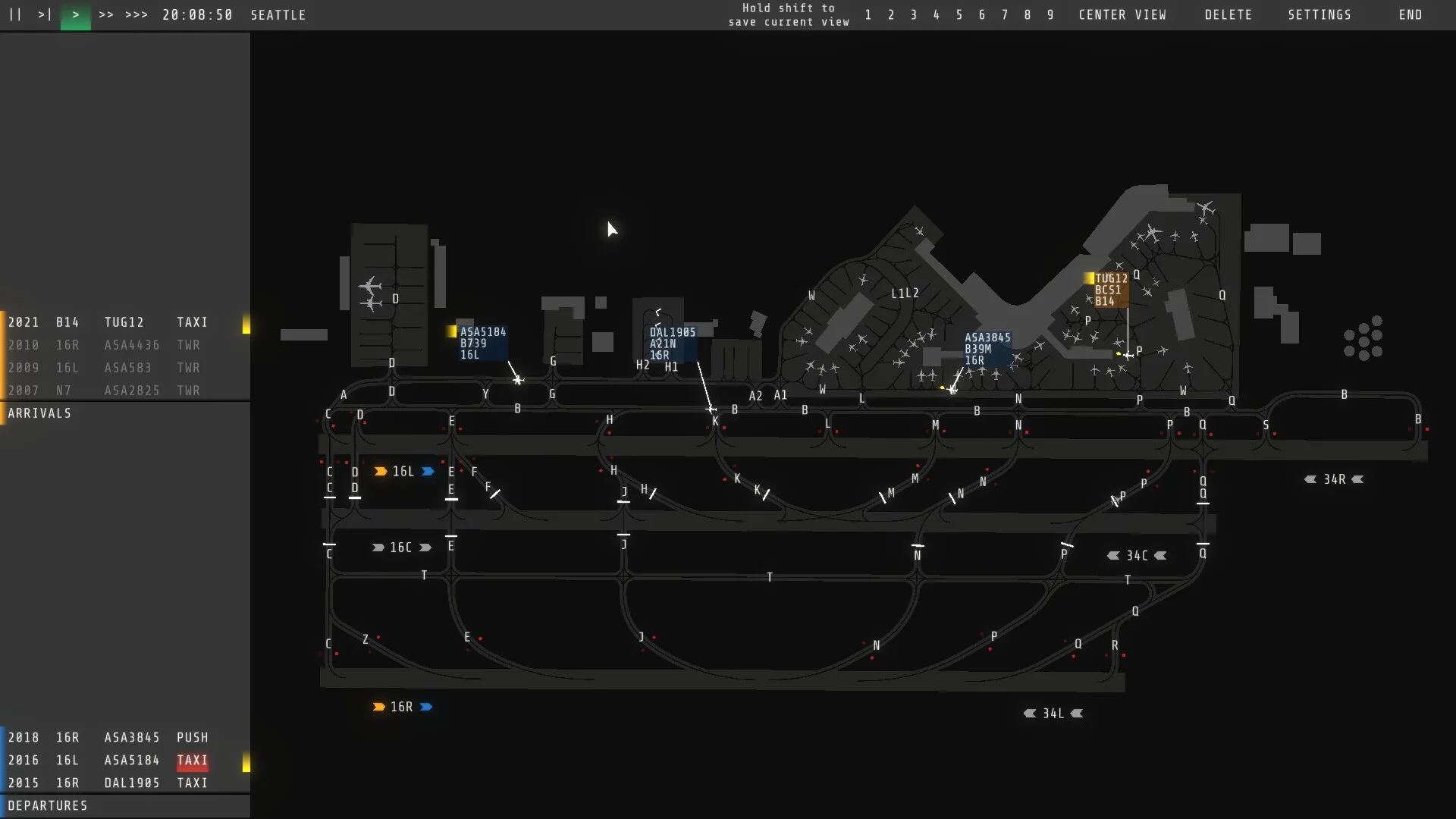The height and width of the screenshot is (819, 1456).
Task: Step the simulation forward one tick
Action: (x=43, y=14)
